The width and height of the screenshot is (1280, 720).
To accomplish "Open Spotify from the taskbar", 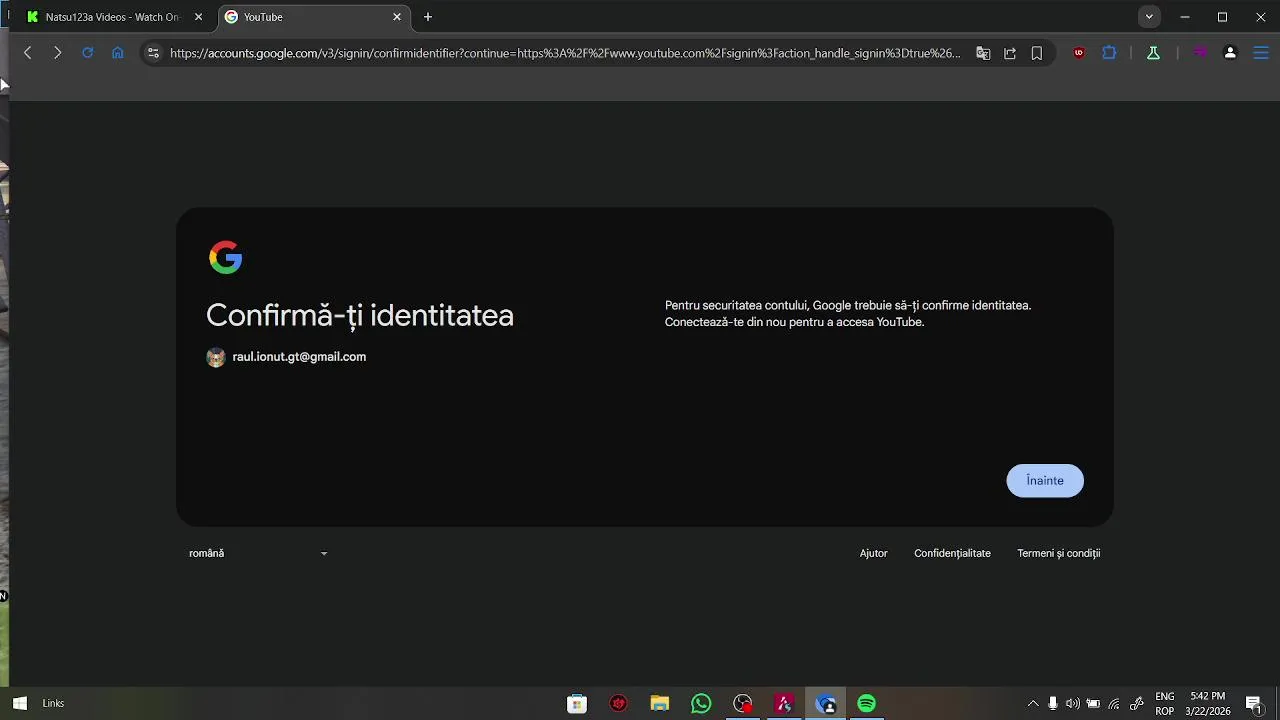I will pyautogui.click(x=867, y=704).
